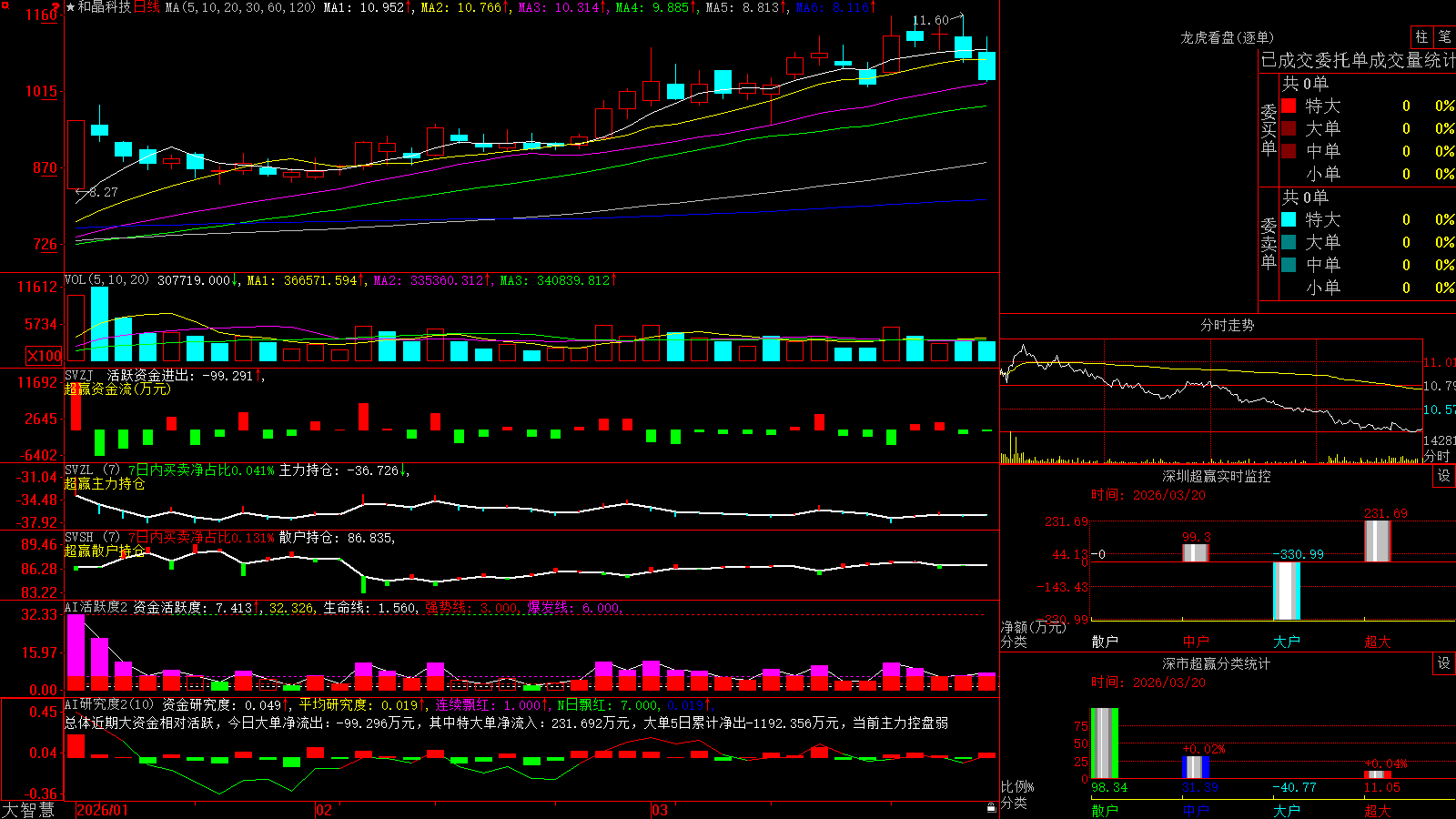
Task: Click the star icon before 和晶科技
Action: point(71,7)
